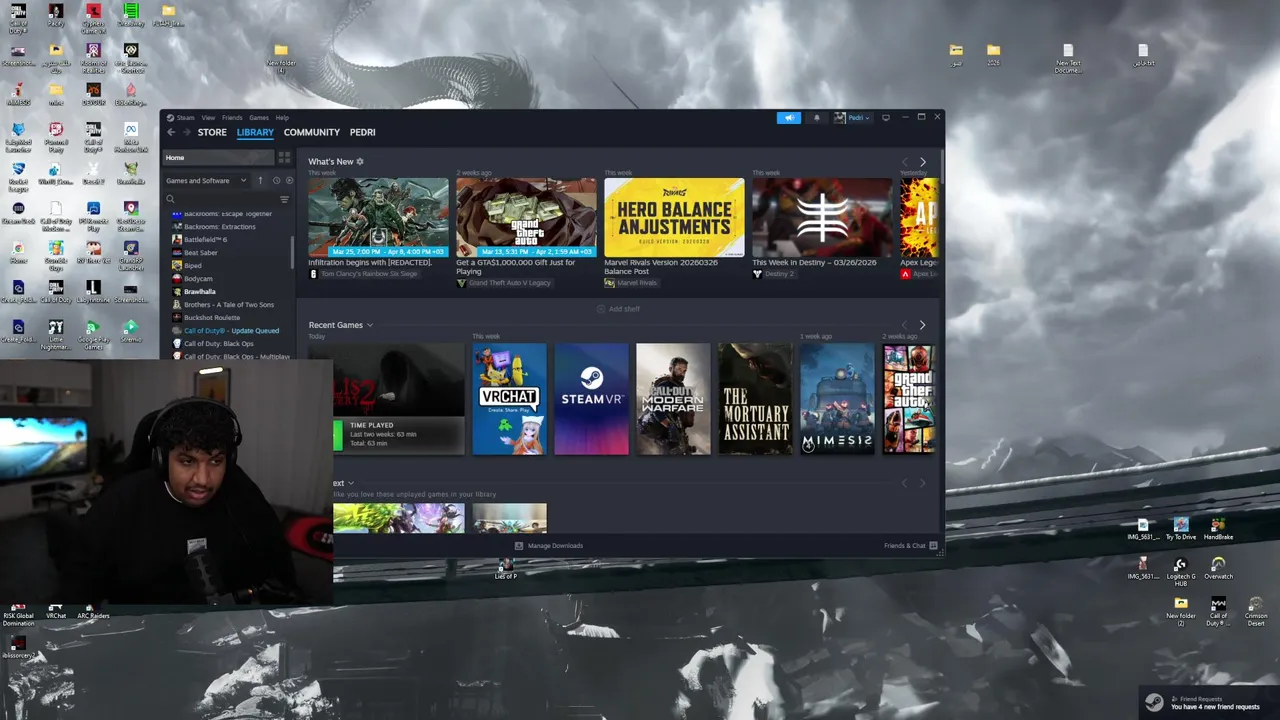
Task: Open the Steam menu
Action: pos(185,118)
